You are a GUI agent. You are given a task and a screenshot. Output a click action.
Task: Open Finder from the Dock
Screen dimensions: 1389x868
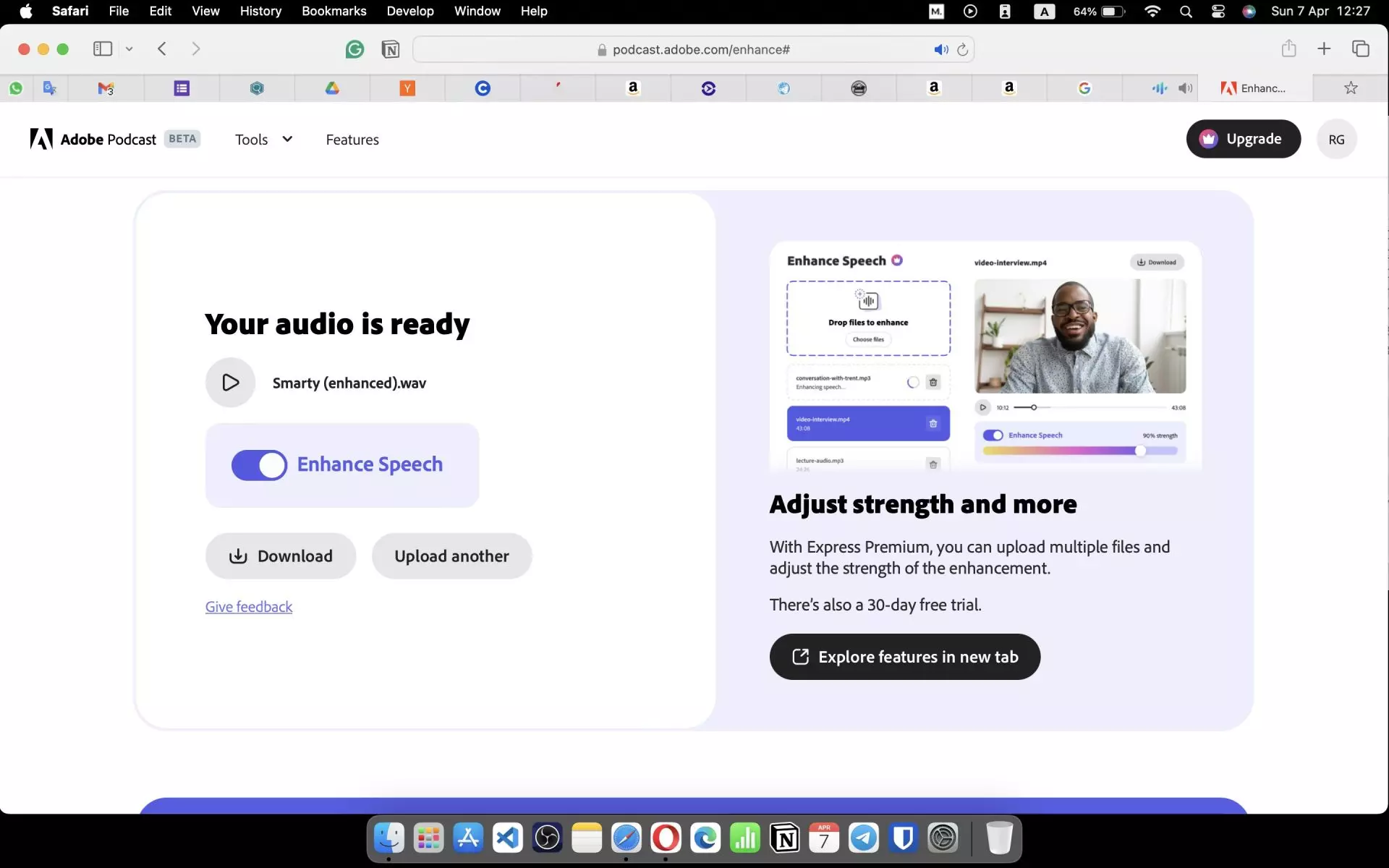(x=389, y=838)
